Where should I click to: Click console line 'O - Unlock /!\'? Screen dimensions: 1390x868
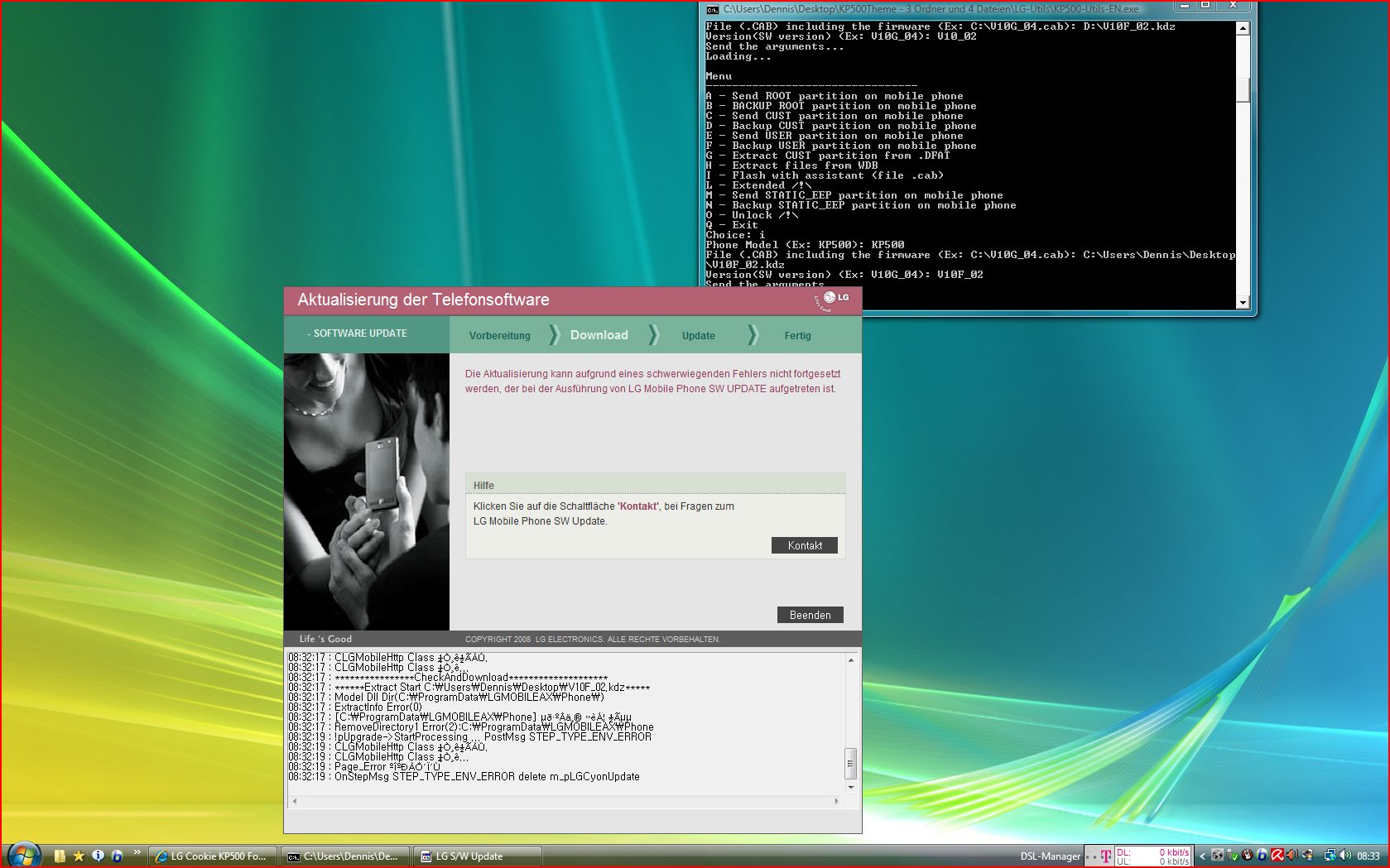(x=752, y=215)
